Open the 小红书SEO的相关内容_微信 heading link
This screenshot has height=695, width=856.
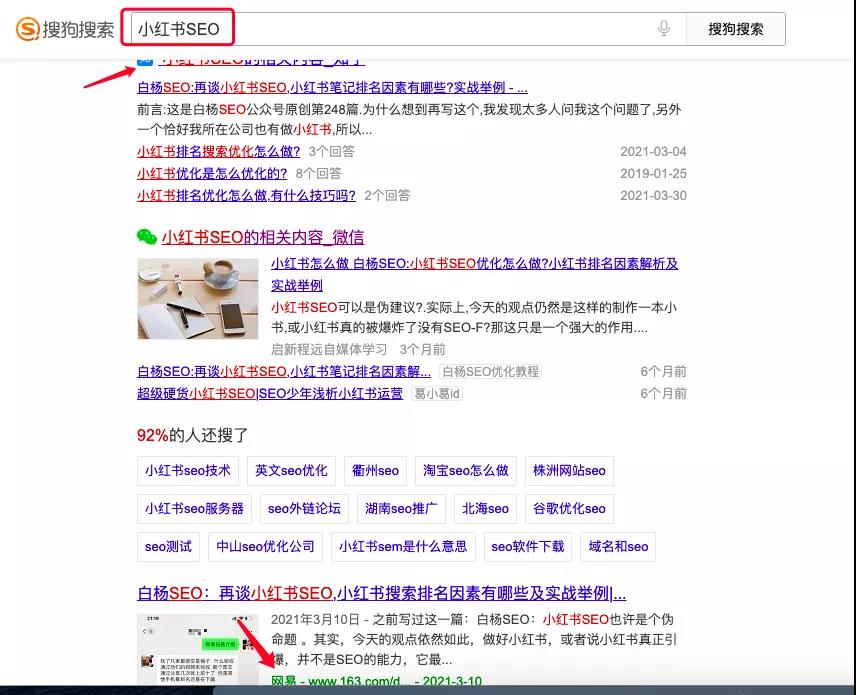(x=263, y=237)
